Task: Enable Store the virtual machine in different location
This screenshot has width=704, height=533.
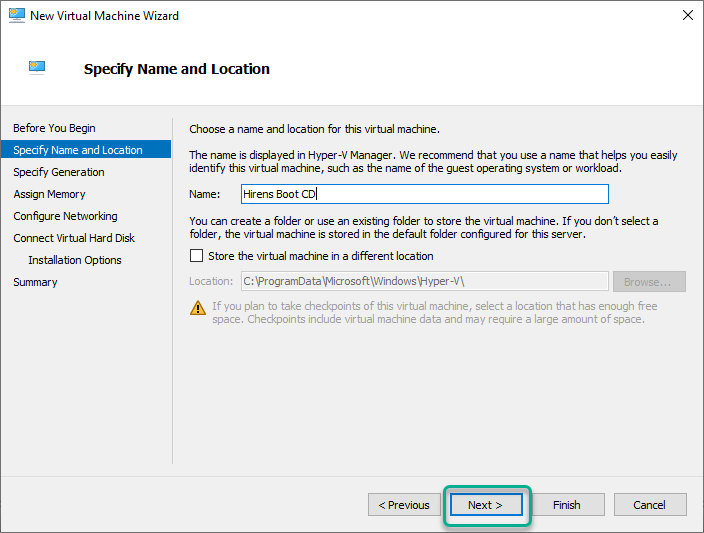Action: pyautogui.click(x=196, y=255)
